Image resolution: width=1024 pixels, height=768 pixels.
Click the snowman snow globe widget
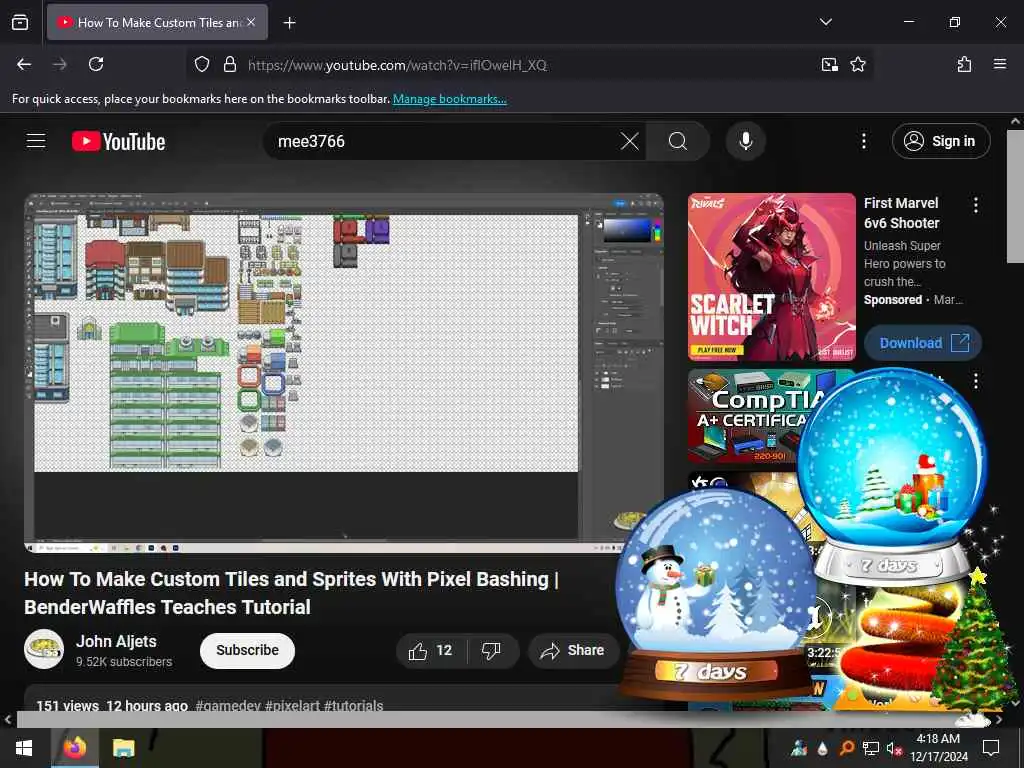click(x=716, y=596)
